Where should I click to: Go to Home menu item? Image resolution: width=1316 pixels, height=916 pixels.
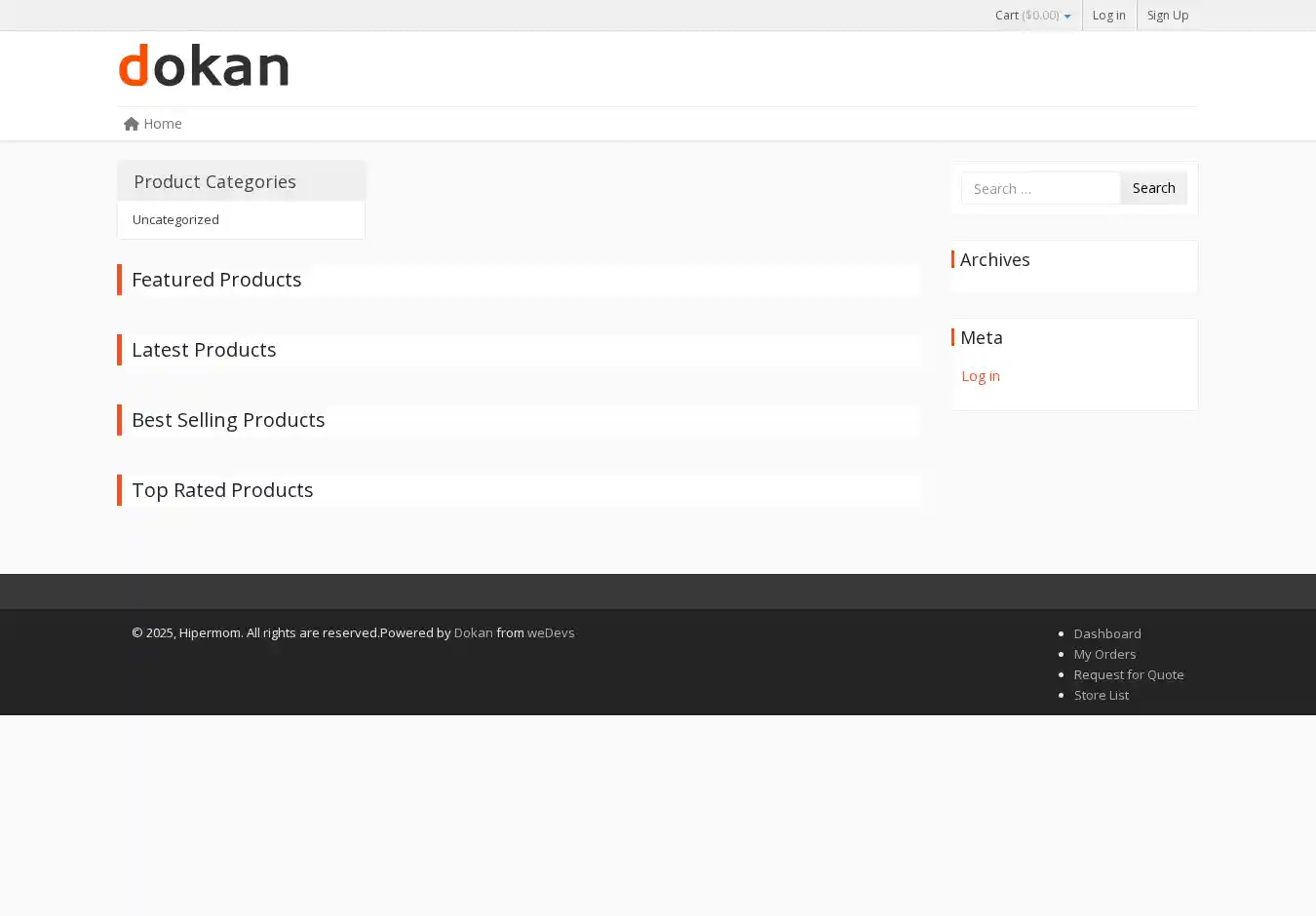pos(162,124)
